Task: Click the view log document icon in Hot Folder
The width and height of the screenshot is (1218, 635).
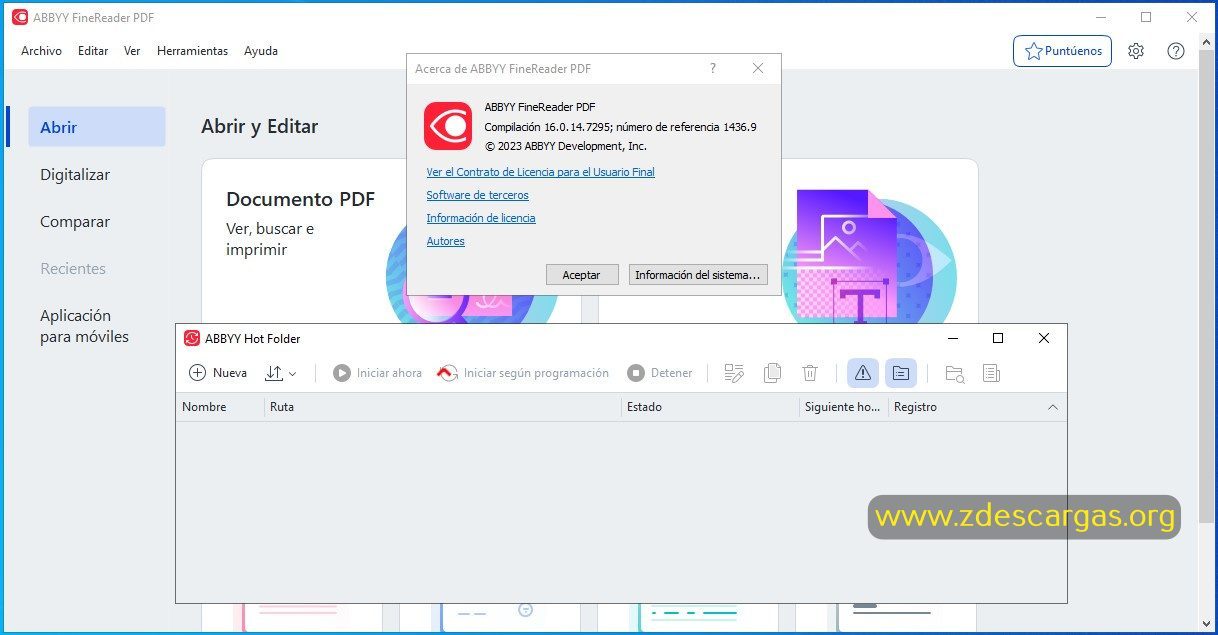Action: [x=991, y=373]
